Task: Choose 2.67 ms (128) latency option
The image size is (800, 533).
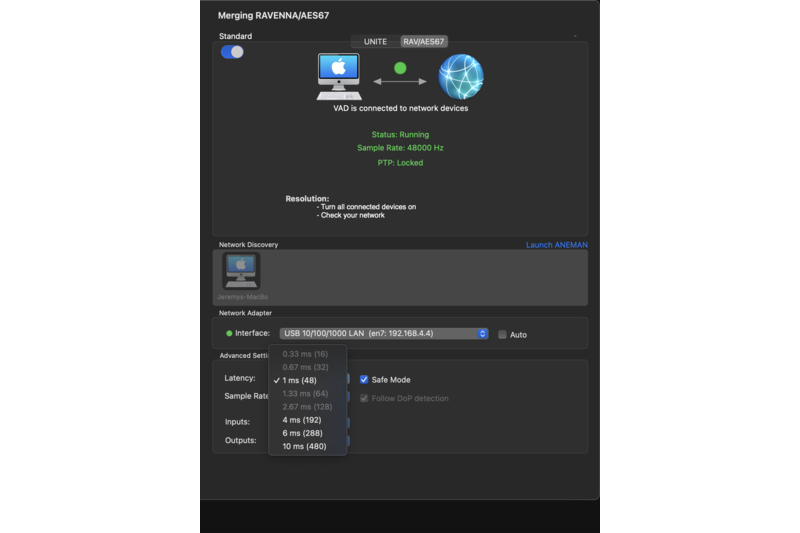Action: 308,407
